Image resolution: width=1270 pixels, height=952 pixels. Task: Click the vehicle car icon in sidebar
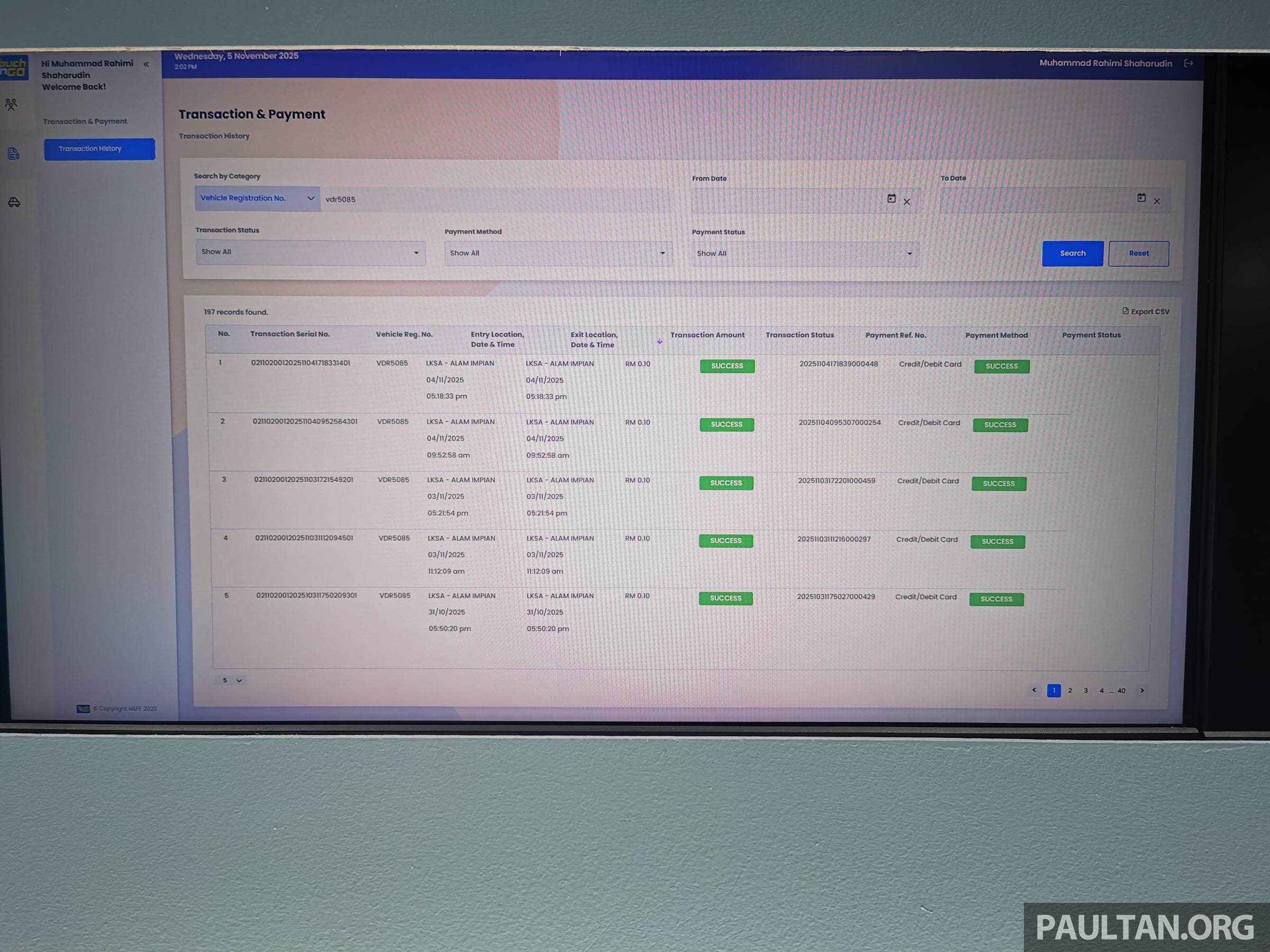tap(14, 202)
